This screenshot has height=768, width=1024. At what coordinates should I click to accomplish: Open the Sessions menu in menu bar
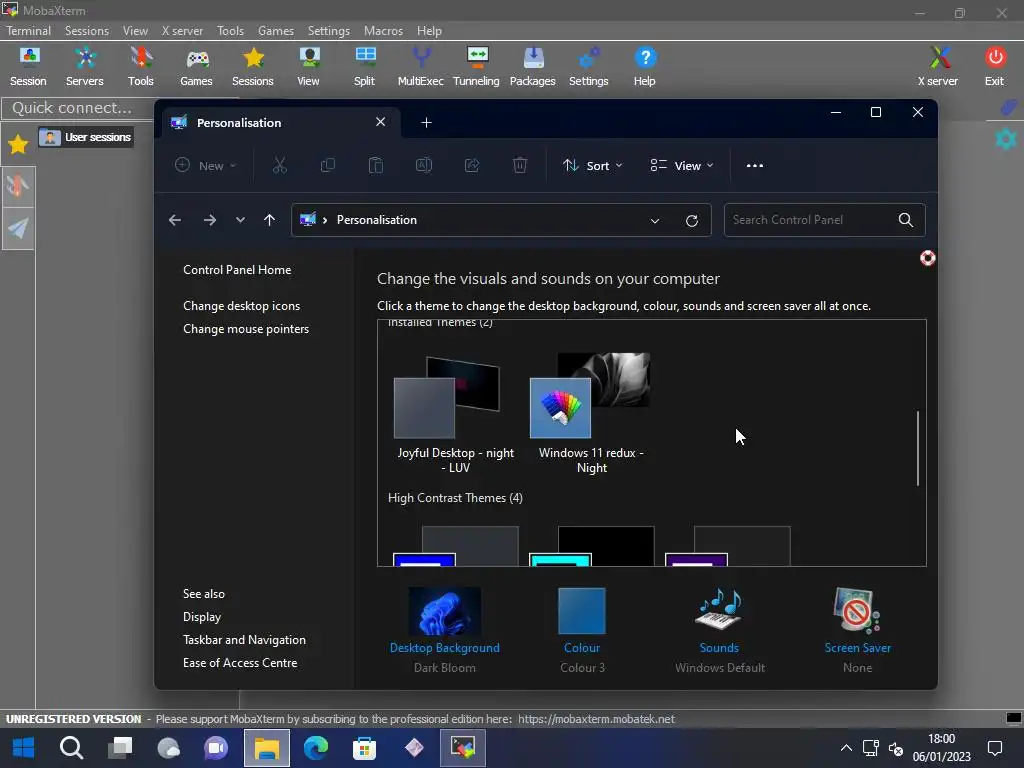click(x=87, y=31)
